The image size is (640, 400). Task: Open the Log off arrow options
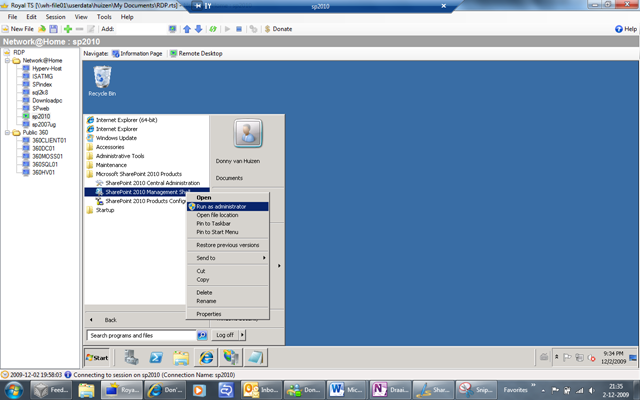point(242,335)
